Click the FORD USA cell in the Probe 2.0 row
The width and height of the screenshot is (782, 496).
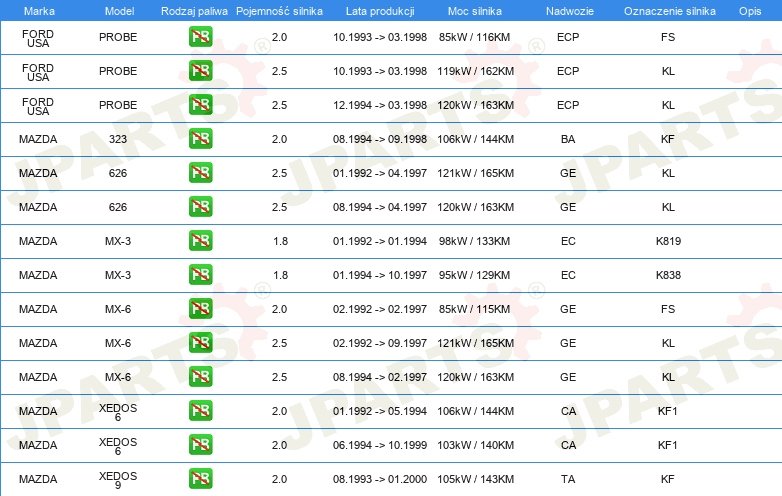click(x=38, y=38)
